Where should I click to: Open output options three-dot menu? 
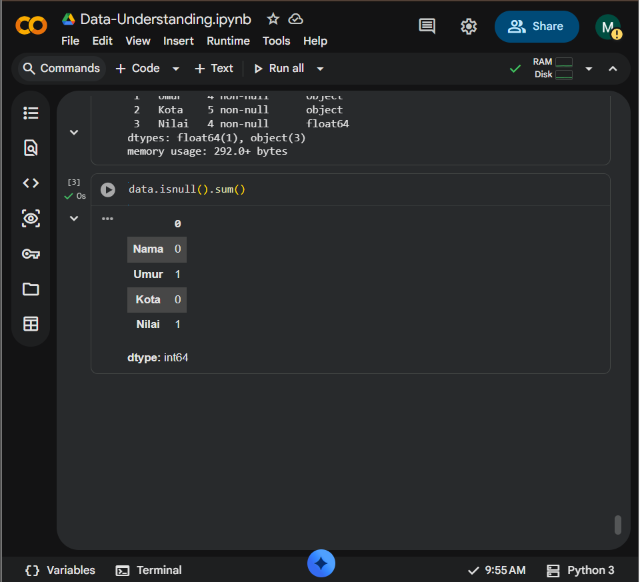[x=107, y=218]
